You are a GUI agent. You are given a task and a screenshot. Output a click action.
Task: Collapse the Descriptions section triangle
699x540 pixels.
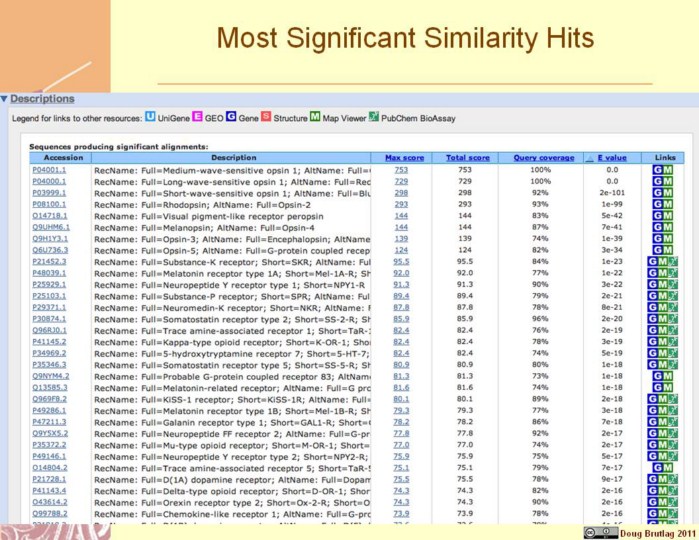click(4, 99)
